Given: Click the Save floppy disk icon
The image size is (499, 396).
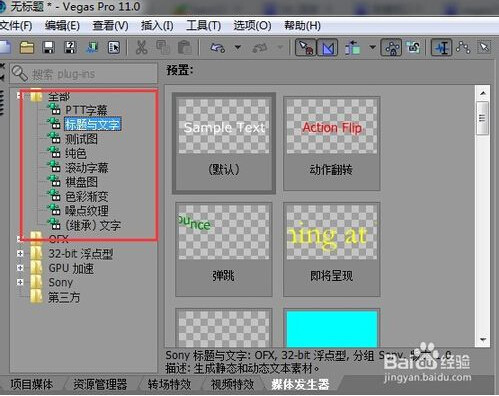Looking at the screenshot, I should pos(49,48).
